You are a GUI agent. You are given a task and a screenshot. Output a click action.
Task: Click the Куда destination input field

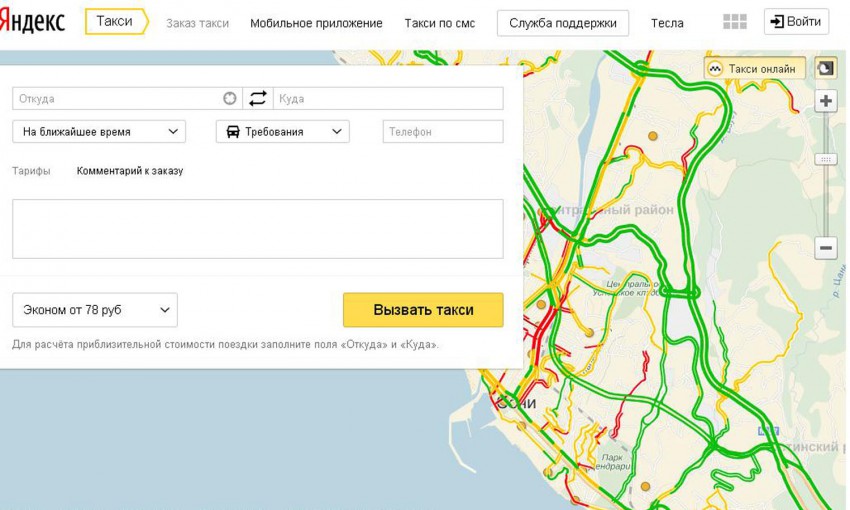pyautogui.click(x=388, y=98)
